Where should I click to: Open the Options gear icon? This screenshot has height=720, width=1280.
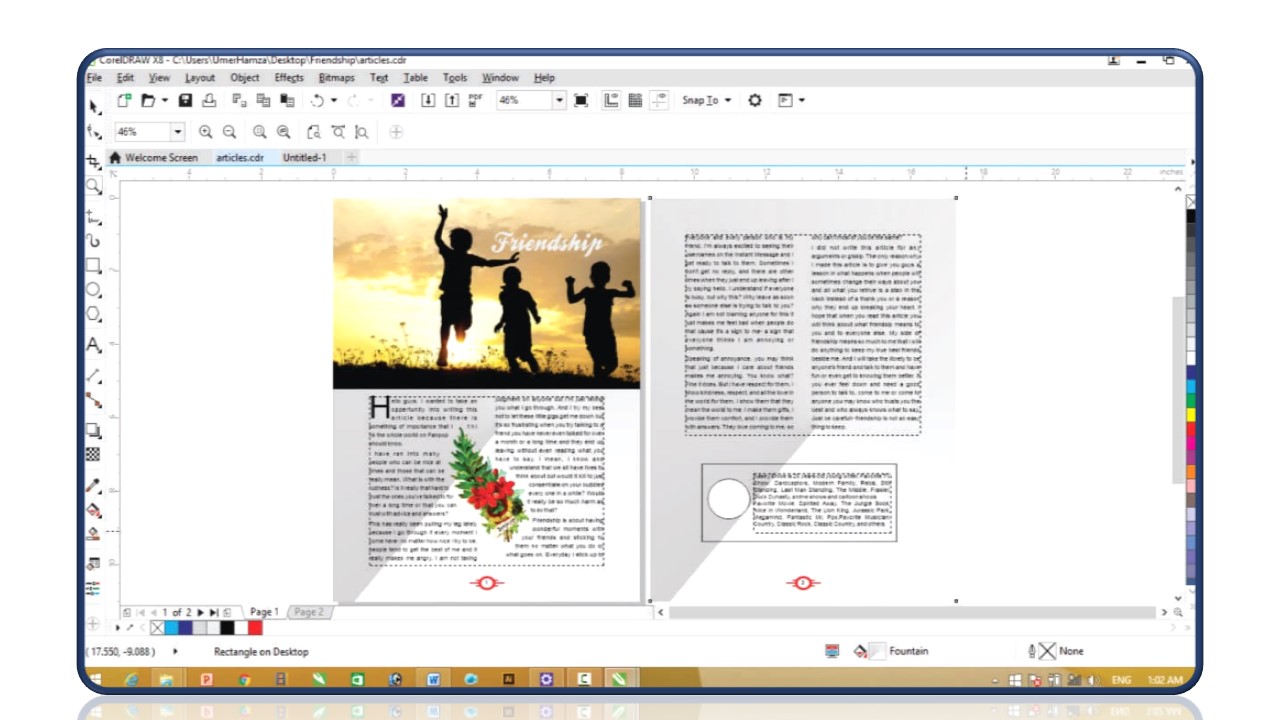755,100
